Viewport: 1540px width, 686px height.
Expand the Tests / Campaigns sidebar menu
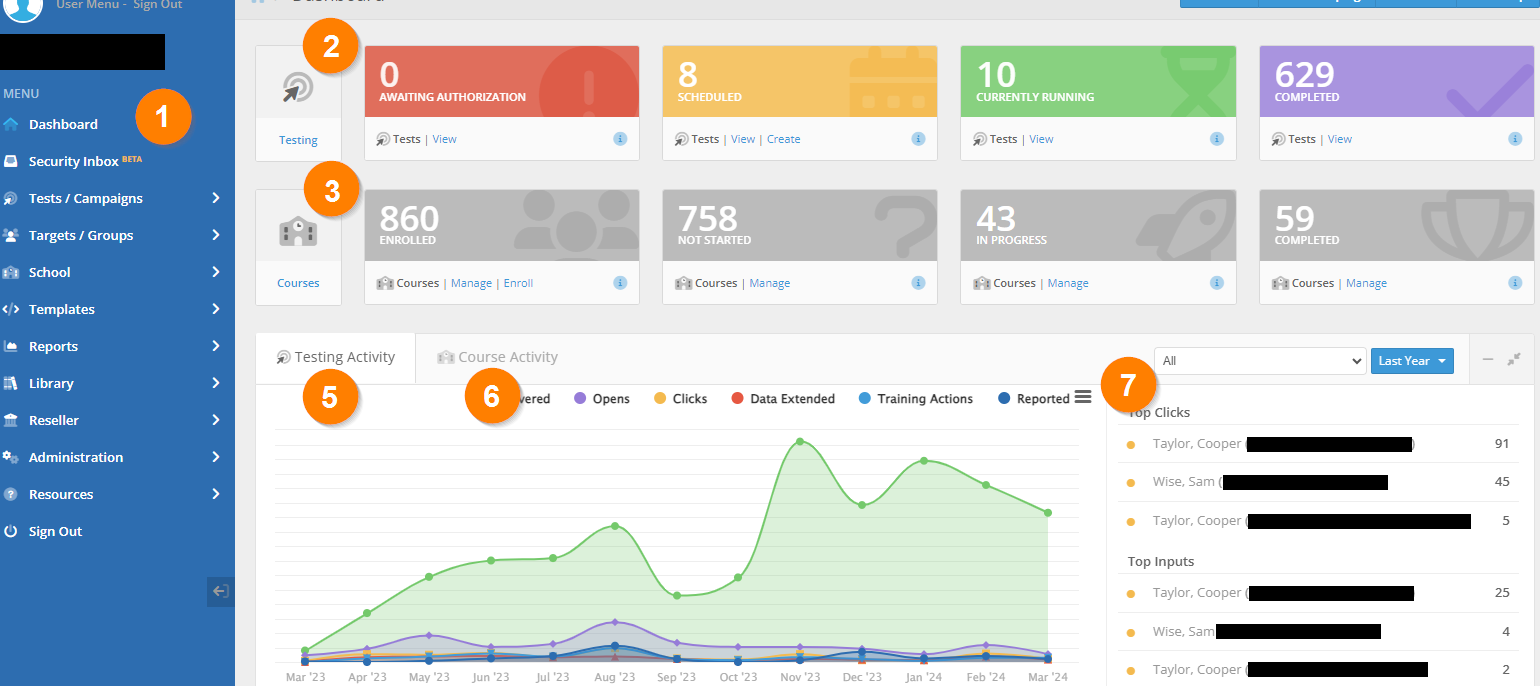click(x=112, y=198)
